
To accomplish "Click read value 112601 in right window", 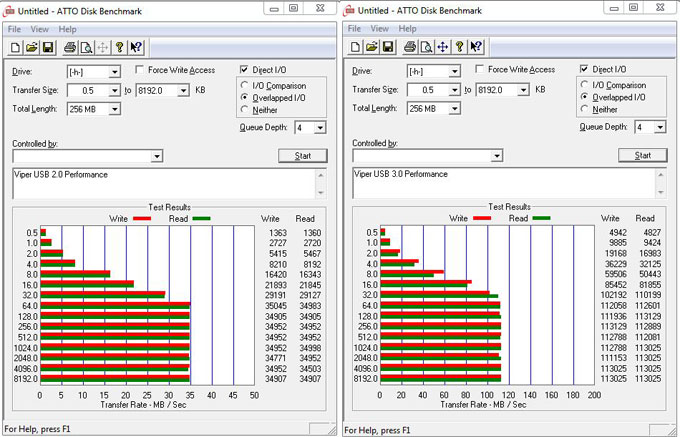I will coord(650,306).
